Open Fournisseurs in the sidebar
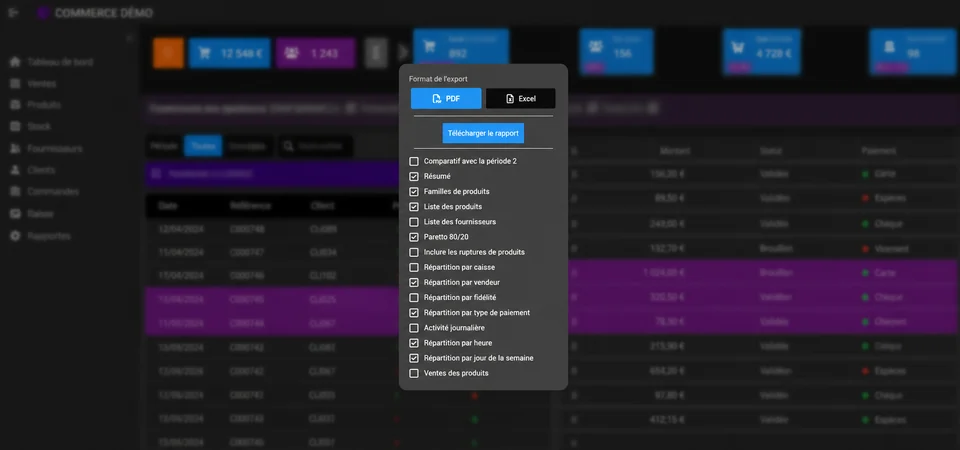The height and width of the screenshot is (450, 960). coord(54,149)
